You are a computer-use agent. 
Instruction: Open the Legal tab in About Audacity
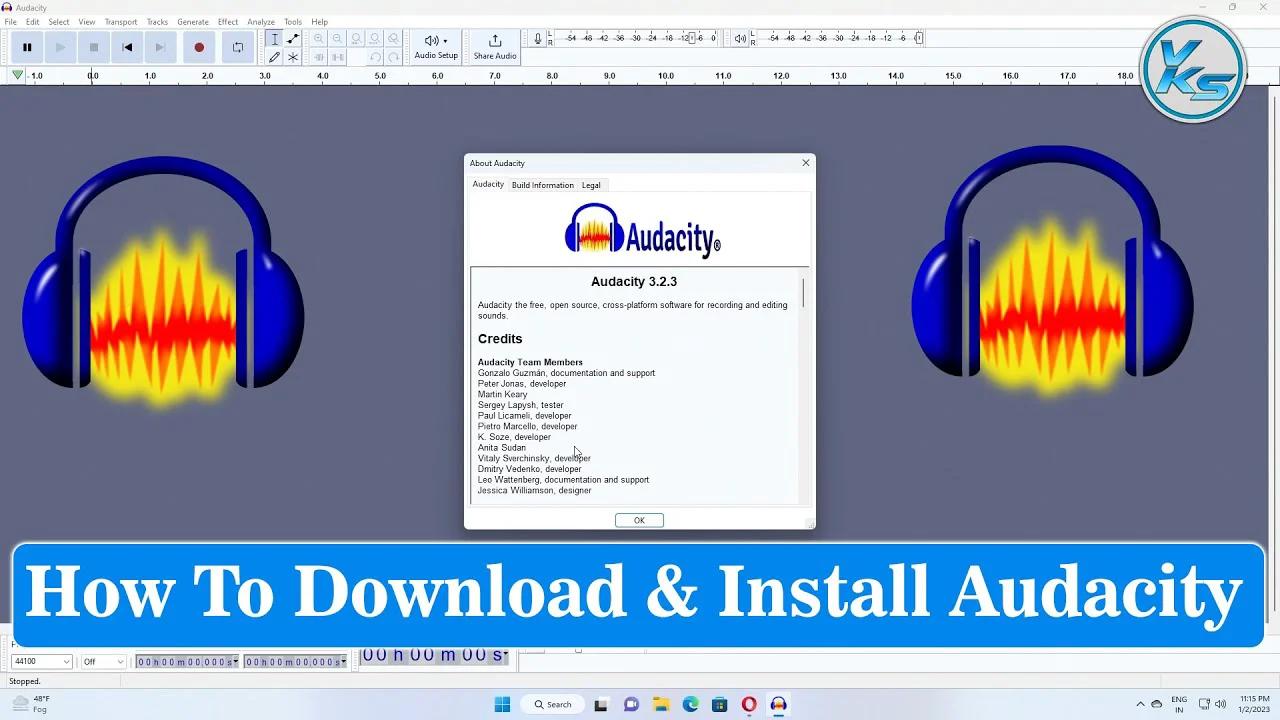point(591,185)
